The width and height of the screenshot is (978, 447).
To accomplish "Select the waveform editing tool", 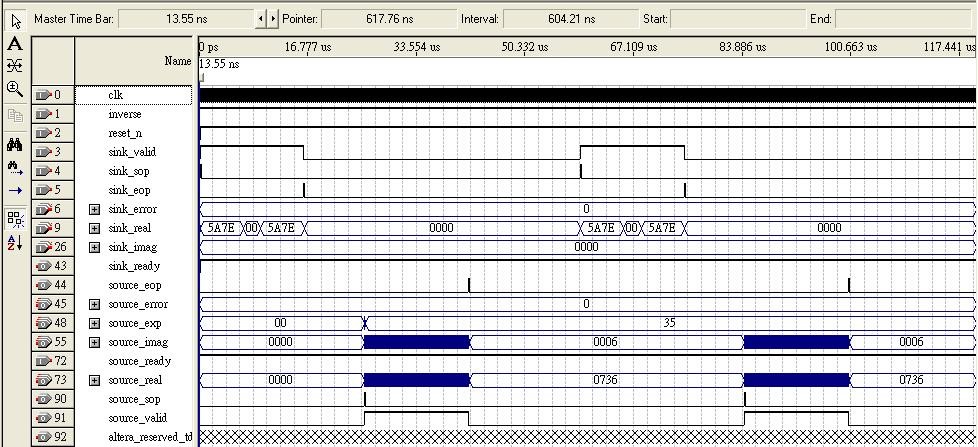I will 15,66.
